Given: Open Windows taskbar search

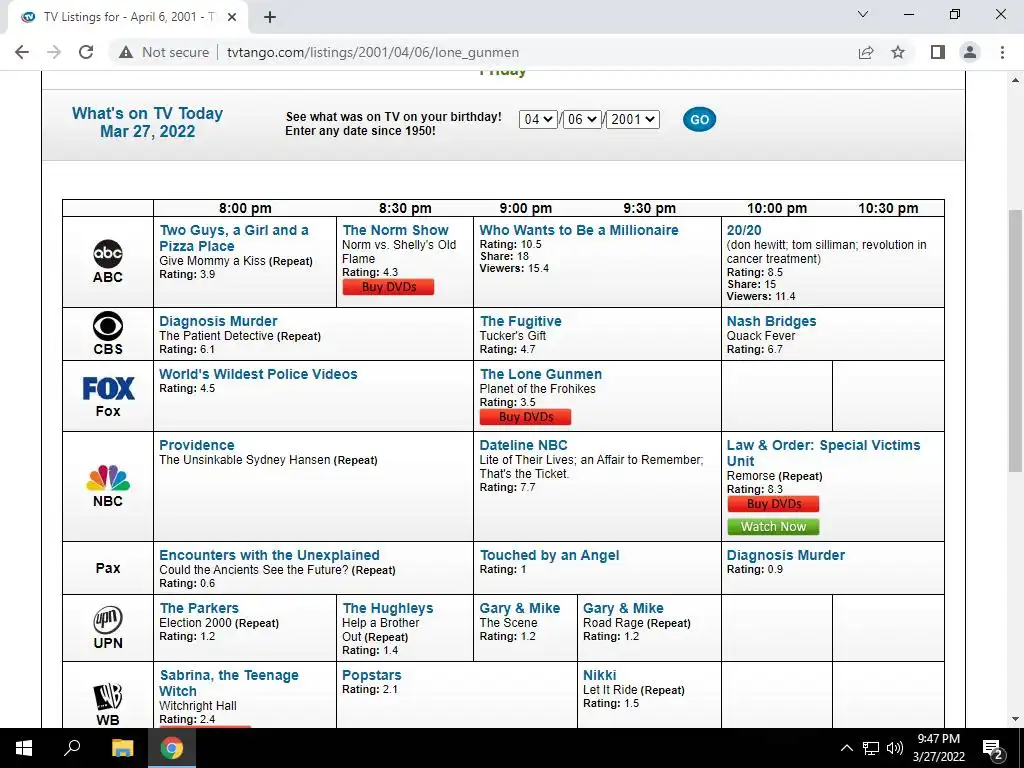Looking at the screenshot, I should click(72, 748).
